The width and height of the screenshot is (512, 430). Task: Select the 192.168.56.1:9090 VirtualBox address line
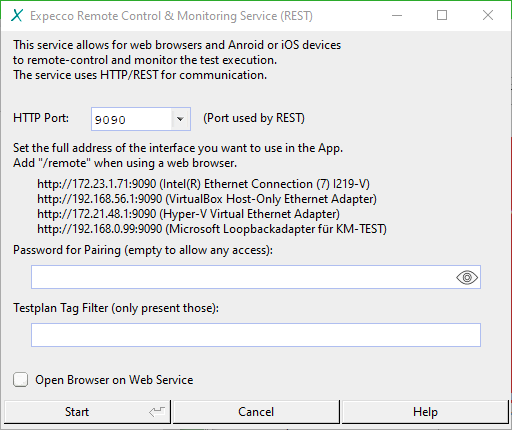click(207, 199)
